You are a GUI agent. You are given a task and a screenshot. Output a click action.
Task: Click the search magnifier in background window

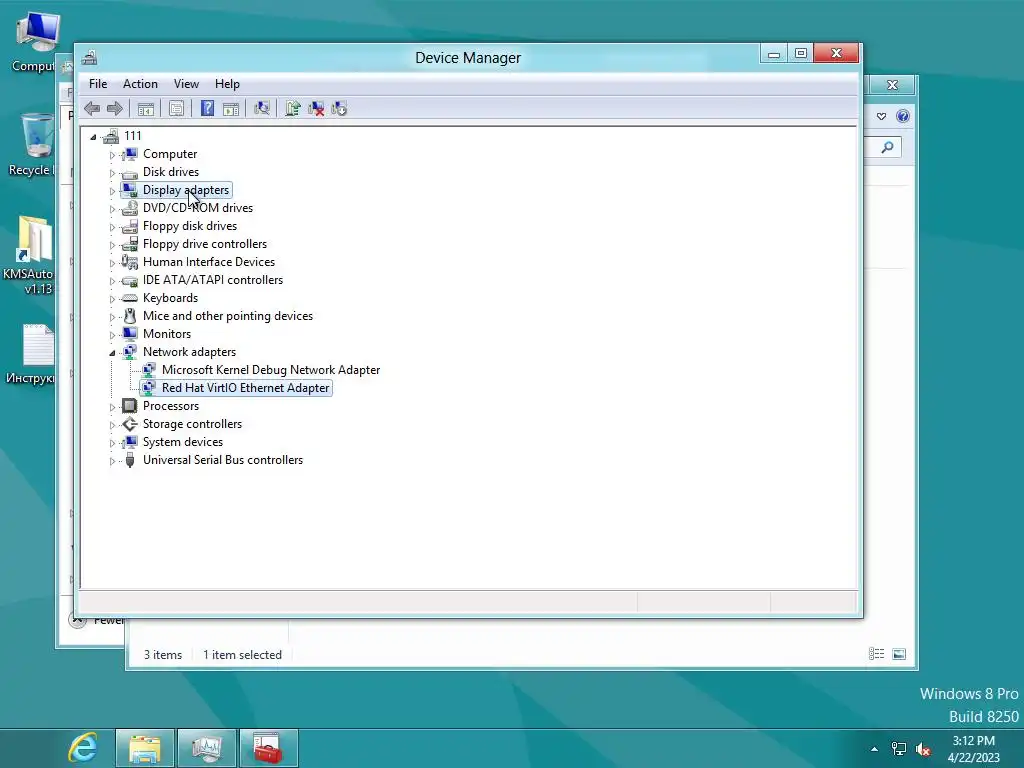(887, 148)
